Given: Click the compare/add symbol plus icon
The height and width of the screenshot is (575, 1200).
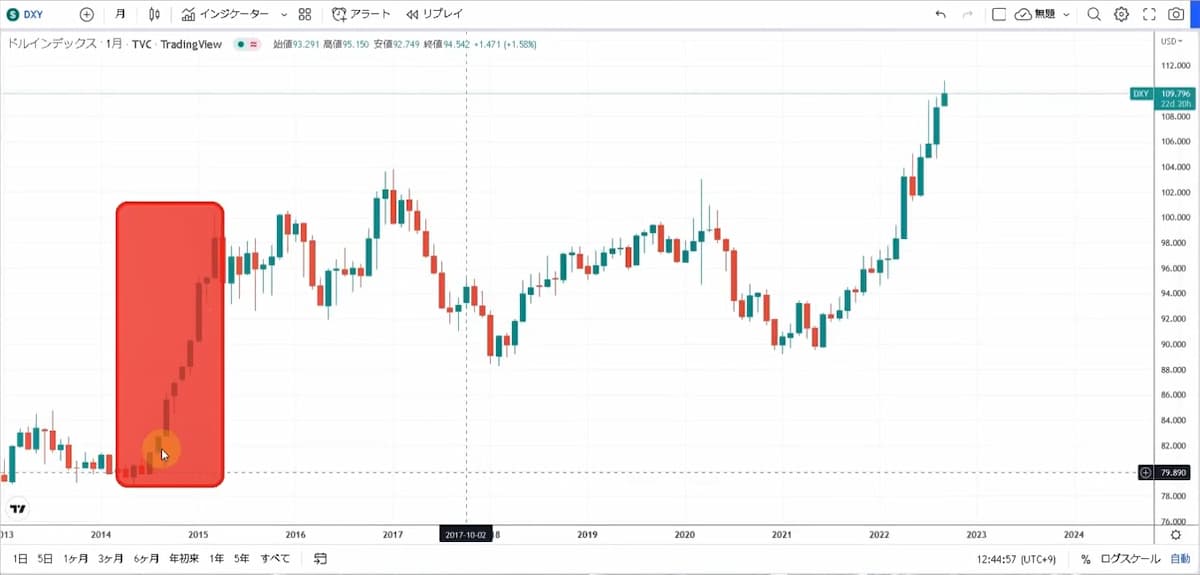Looking at the screenshot, I should (x=87, y=14).
